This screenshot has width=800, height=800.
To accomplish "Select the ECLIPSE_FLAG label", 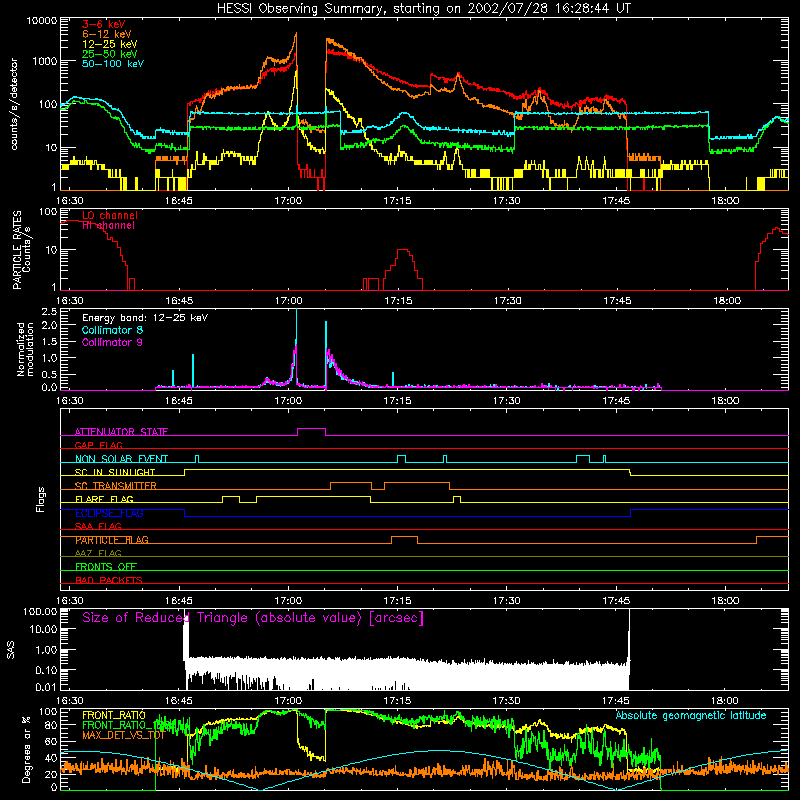I will [x=109, y=513].
